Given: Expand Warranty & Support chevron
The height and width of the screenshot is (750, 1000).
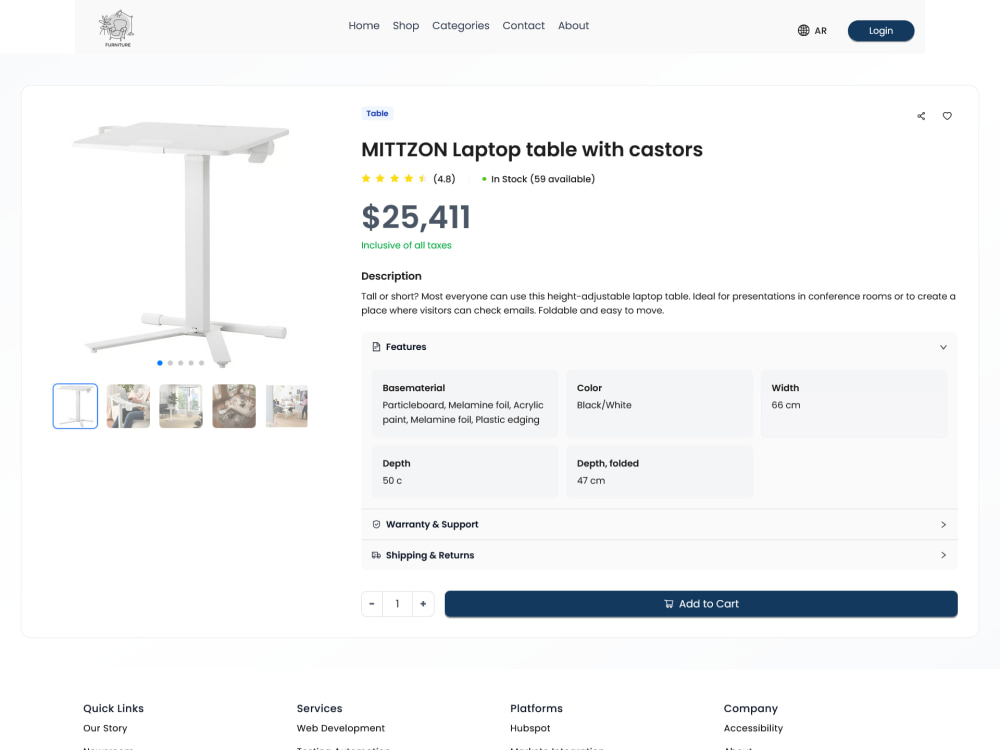Looking at the screenshot, I should pos(943,524).
